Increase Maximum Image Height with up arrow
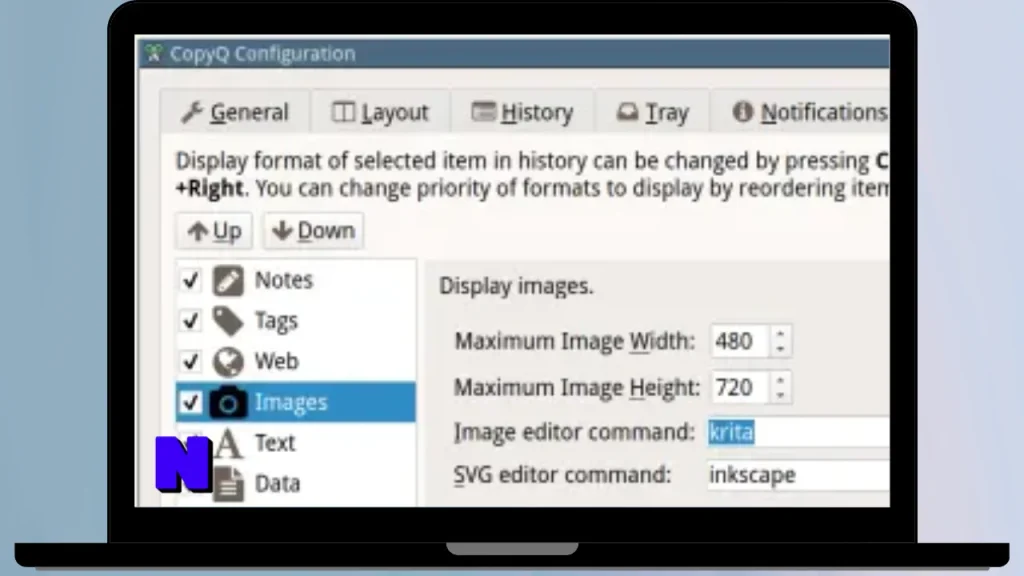 pyautogui.click(x=780, y=380)
